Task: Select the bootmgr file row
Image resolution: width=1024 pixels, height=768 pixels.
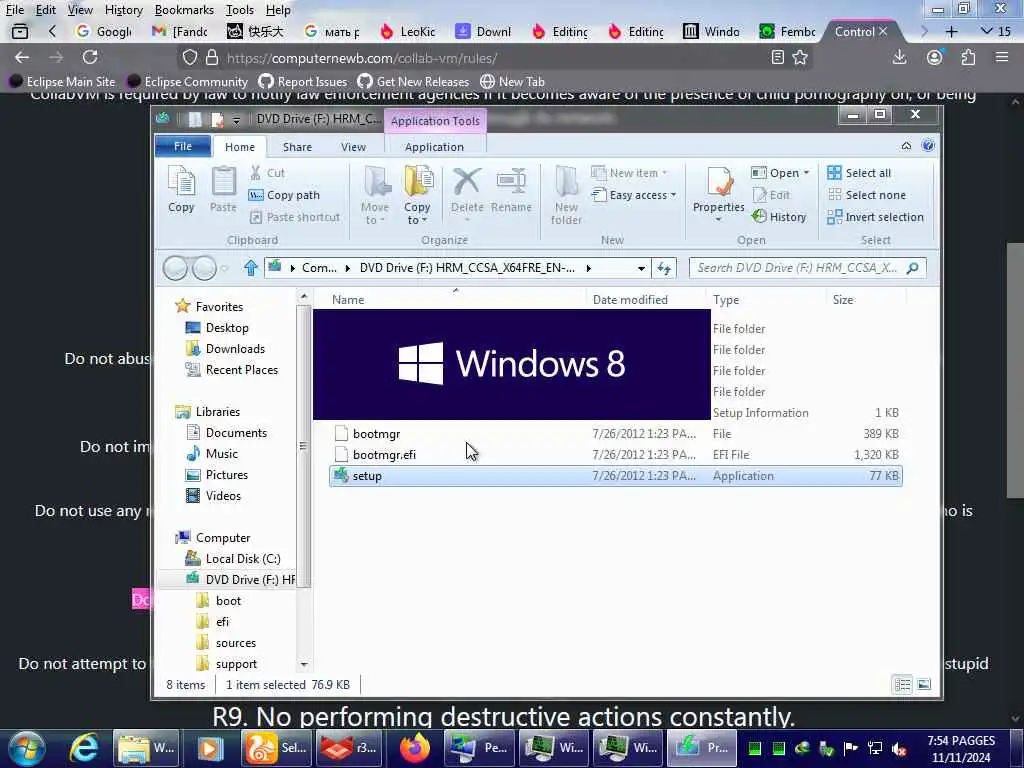Action: (x=616, y=434)
